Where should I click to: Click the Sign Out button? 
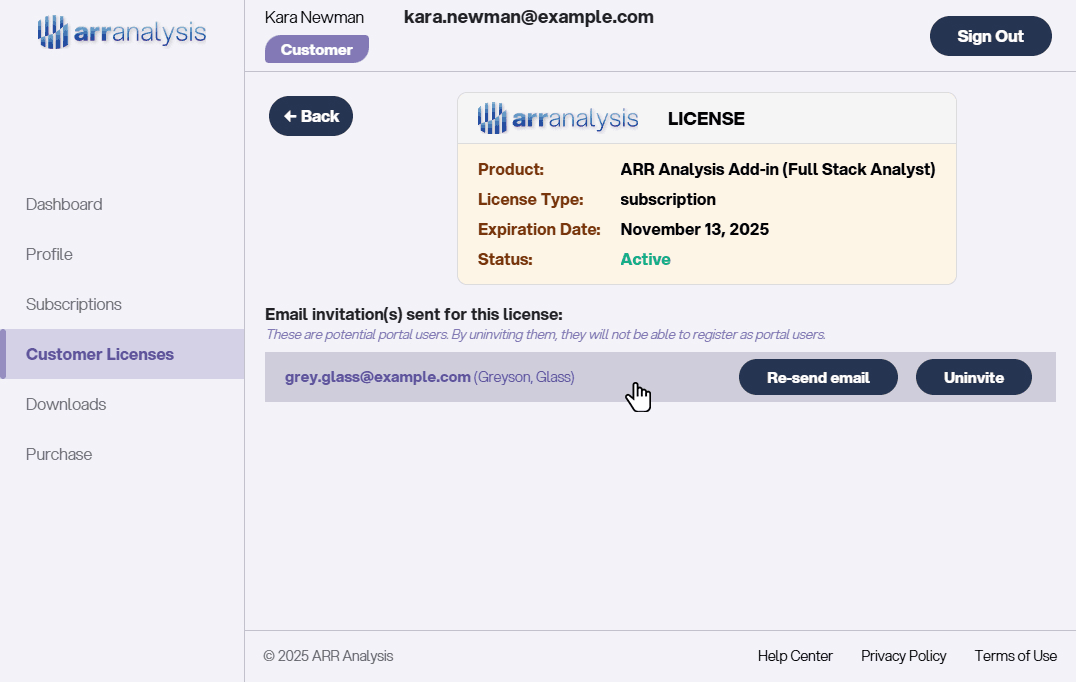tap(990, 36)
